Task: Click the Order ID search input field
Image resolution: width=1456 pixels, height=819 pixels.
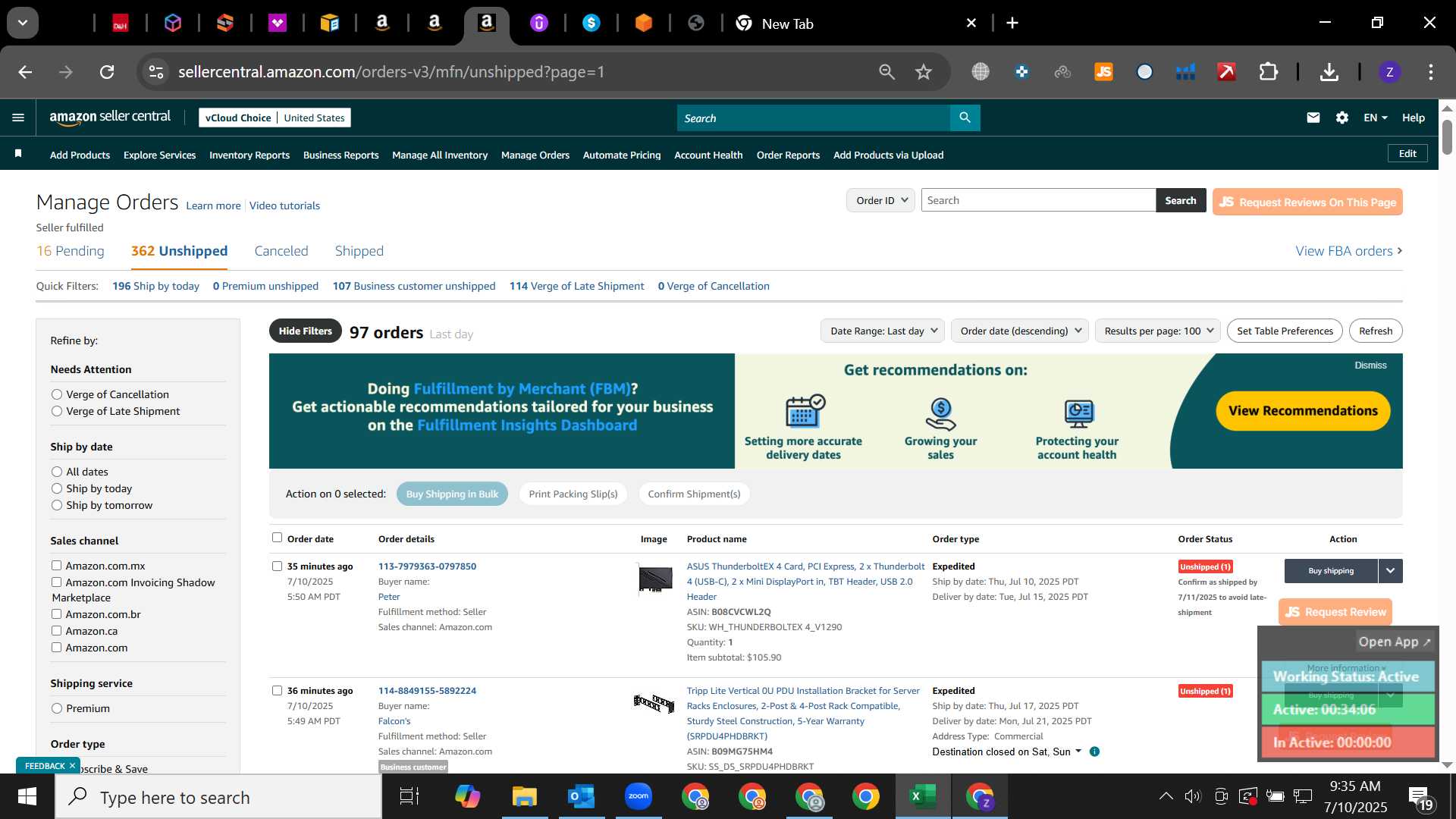Action: pyautogui.click(x=1038, y=200)
